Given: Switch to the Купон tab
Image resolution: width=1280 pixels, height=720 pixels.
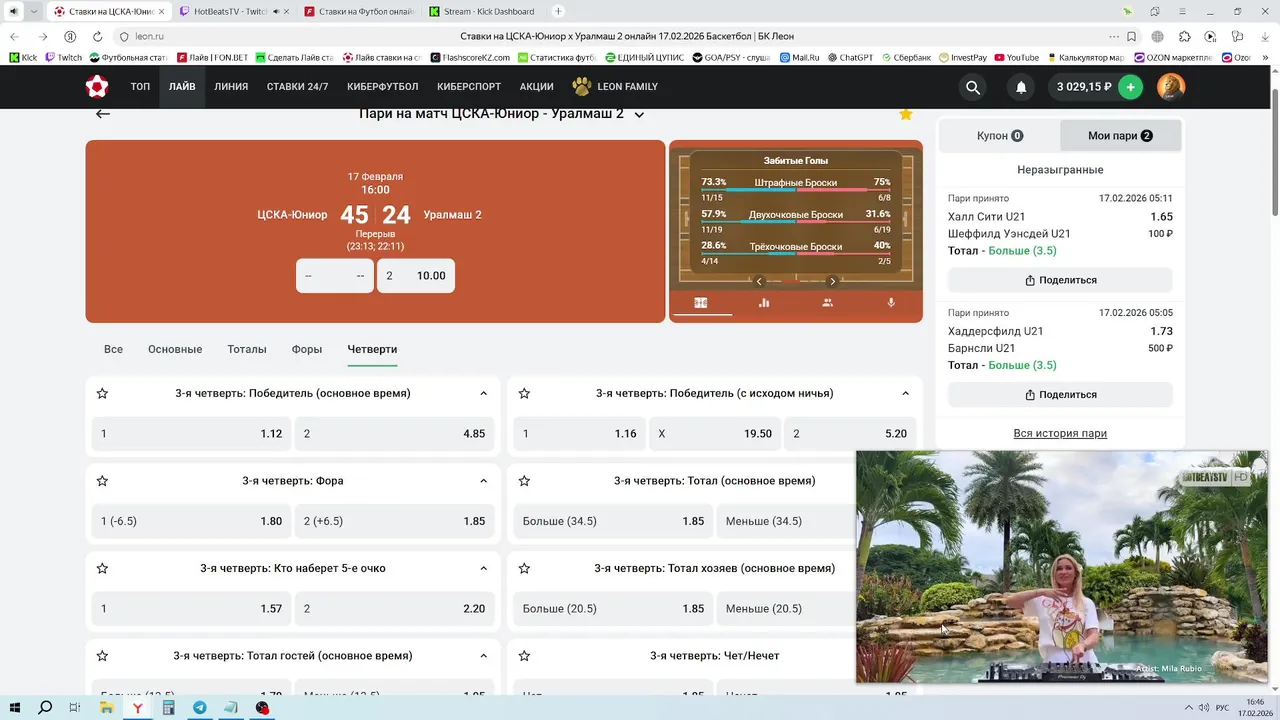Looking at the screenshot, I should 1000,136.
